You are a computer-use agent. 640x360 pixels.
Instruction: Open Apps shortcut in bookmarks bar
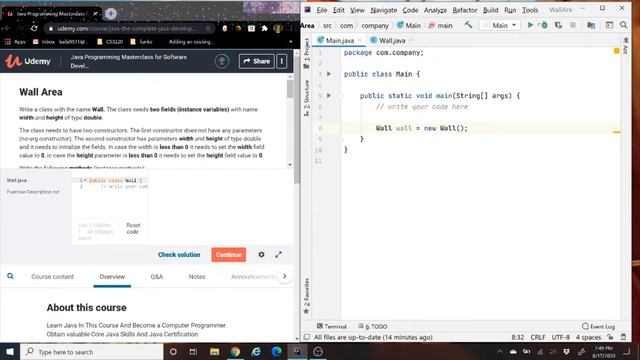tap(15, 42)
